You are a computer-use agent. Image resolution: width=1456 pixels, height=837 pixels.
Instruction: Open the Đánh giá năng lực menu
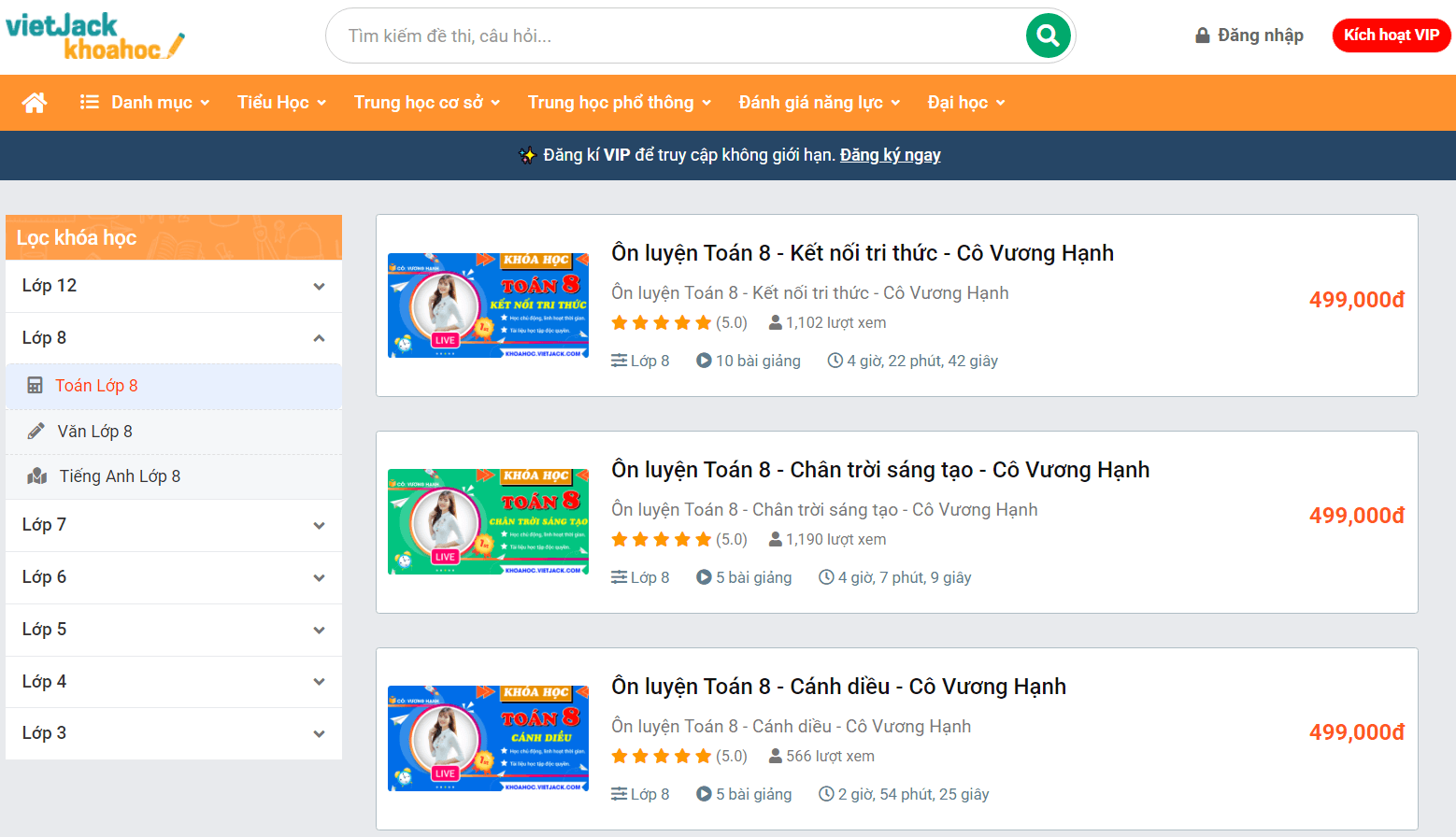click(x=820, y=102)
